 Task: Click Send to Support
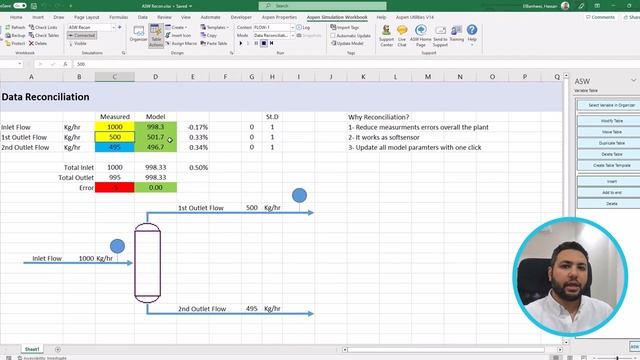pos(440,36)
